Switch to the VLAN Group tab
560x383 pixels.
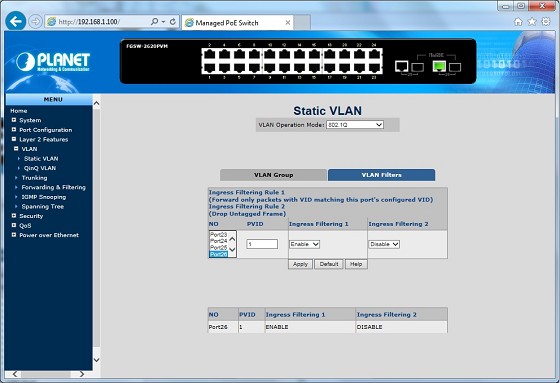tap(274, 175)
